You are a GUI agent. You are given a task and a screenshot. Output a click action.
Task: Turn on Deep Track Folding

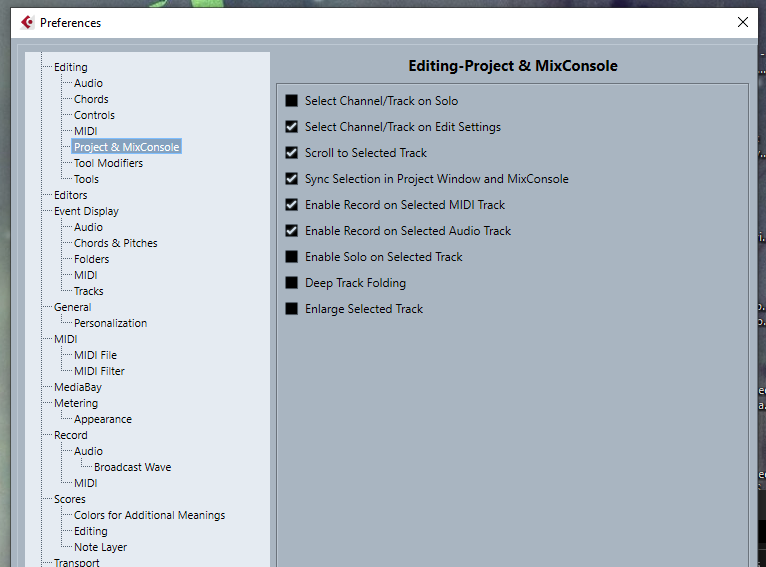[292, 283]
